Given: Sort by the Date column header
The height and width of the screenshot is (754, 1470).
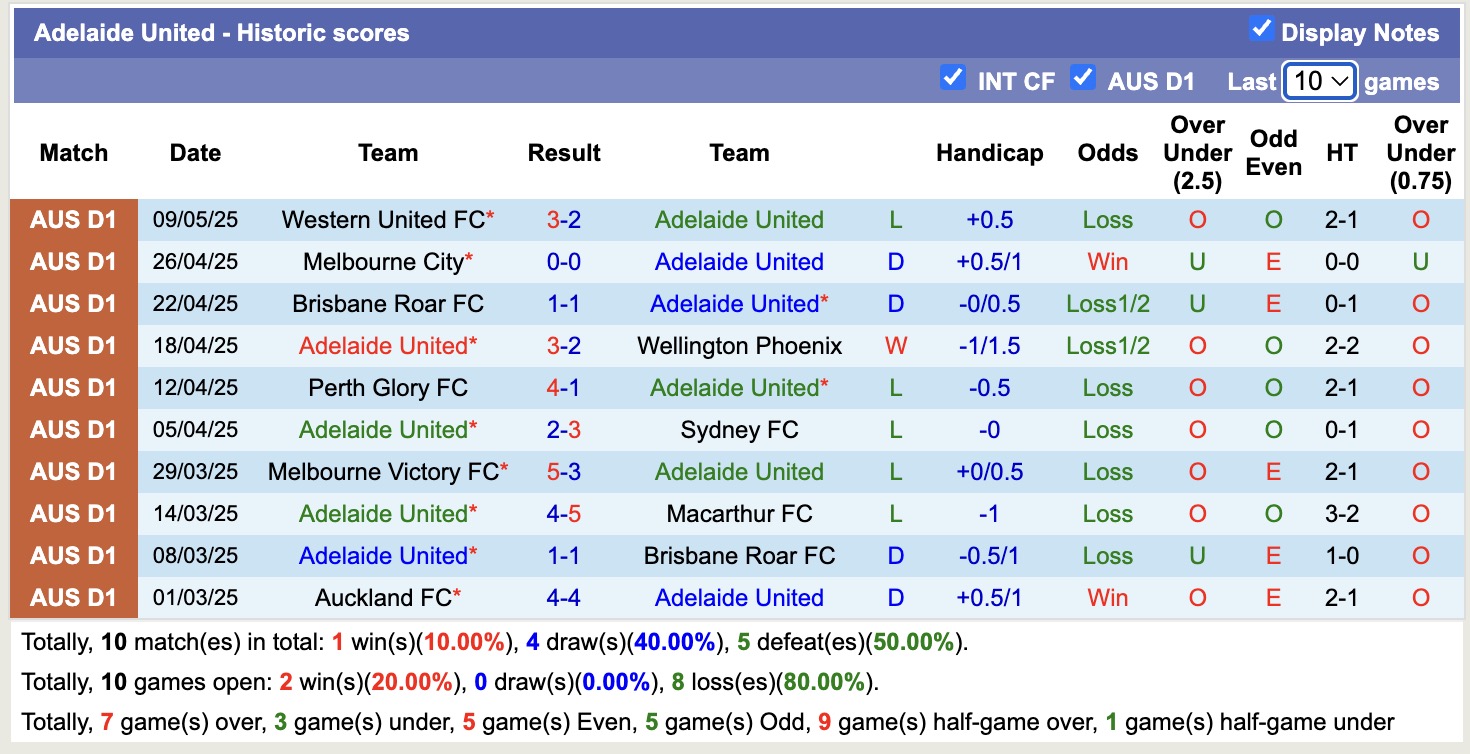Looking at the screenshot, I should [x=194, y=152].
